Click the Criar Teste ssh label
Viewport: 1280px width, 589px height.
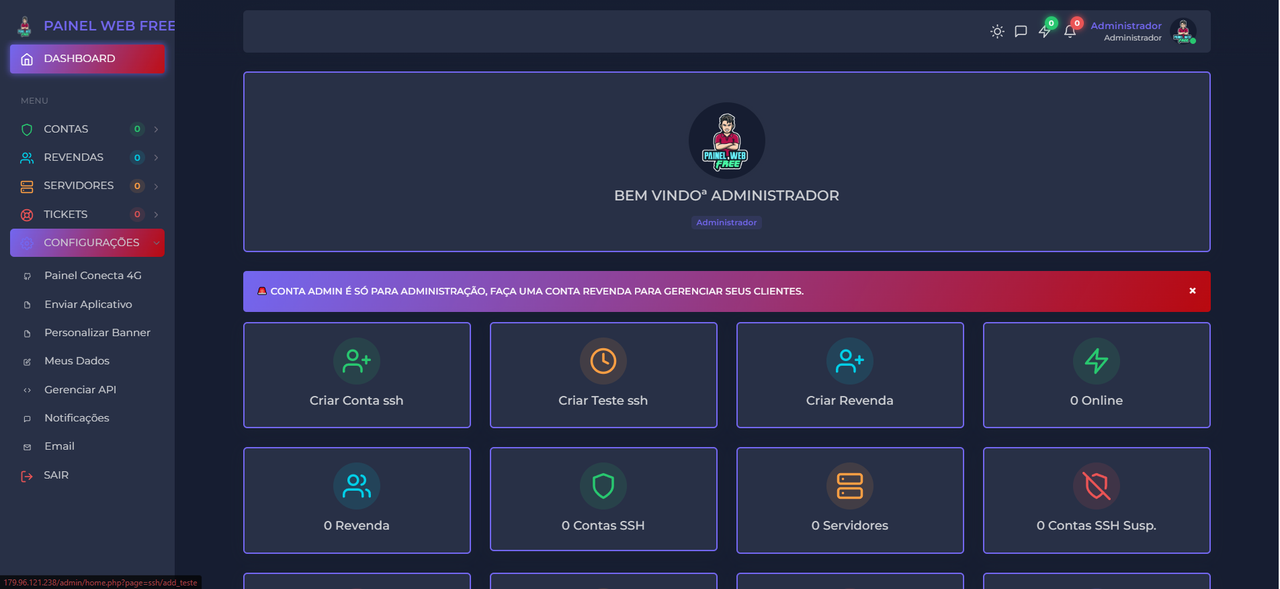[603, 401]
